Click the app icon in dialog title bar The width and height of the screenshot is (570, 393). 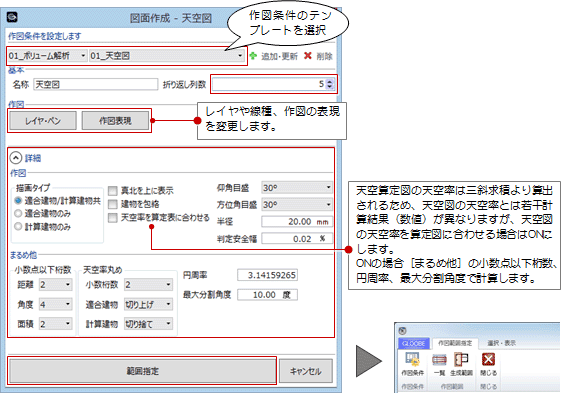coord(13,17)
